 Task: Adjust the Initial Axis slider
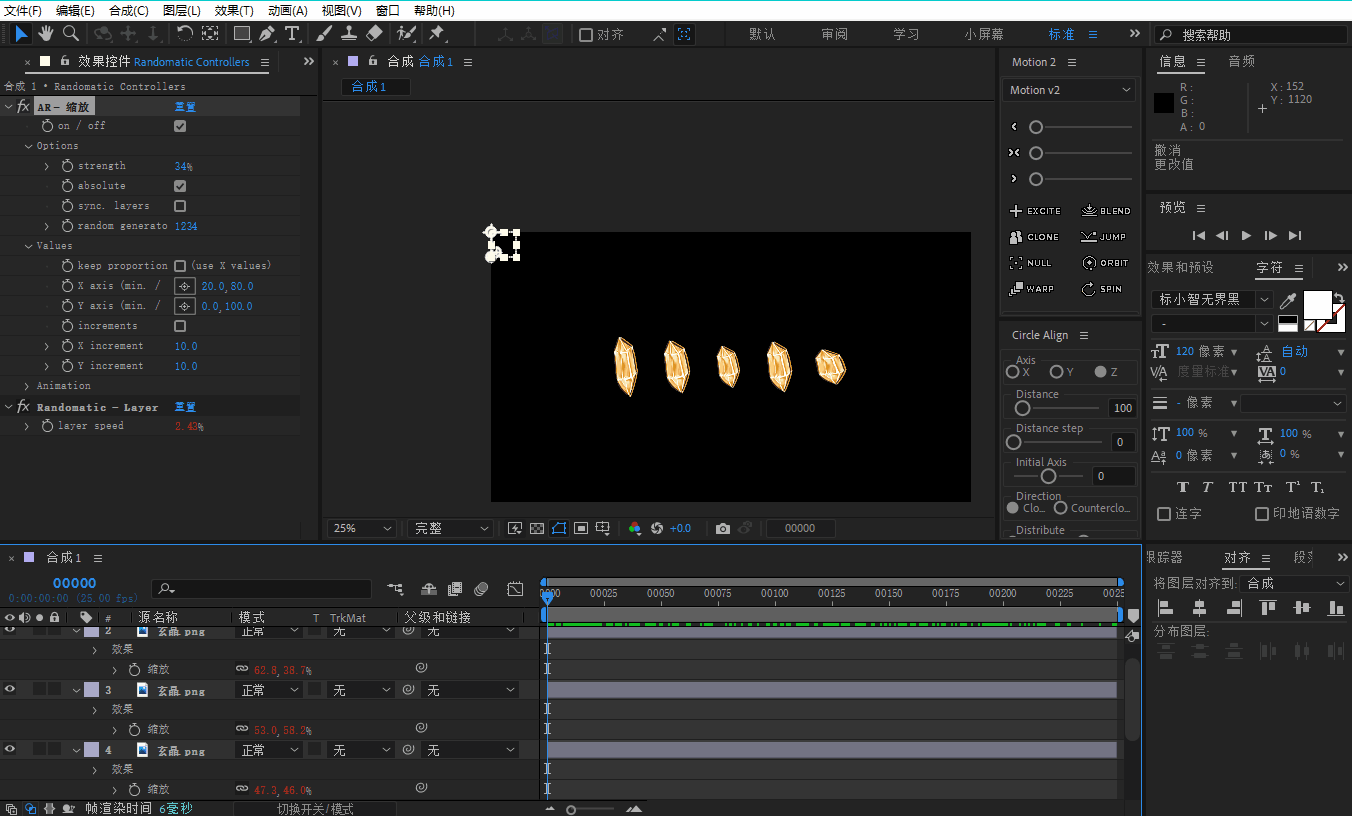click(x=1048, y=476)
